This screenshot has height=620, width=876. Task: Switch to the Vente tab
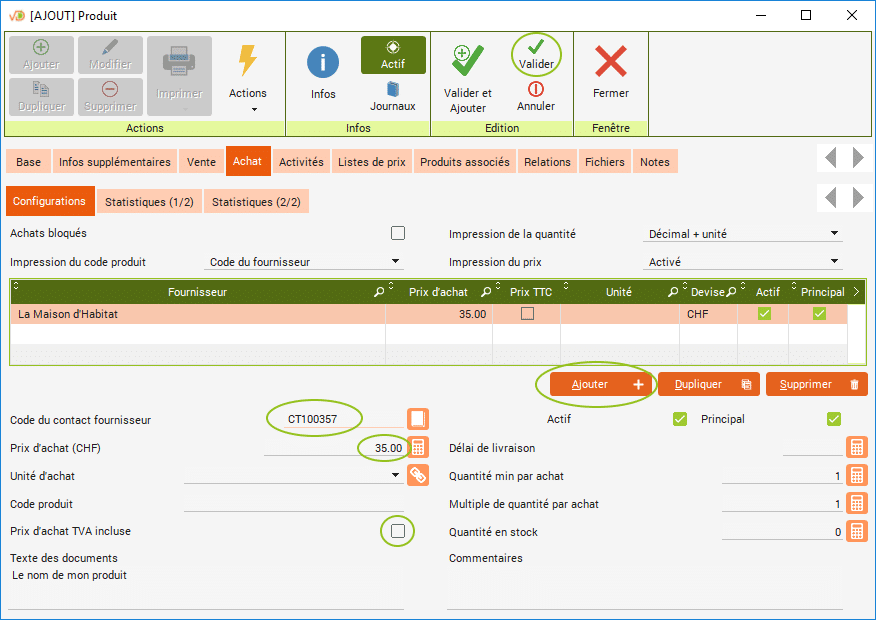(x=201, y=162)
